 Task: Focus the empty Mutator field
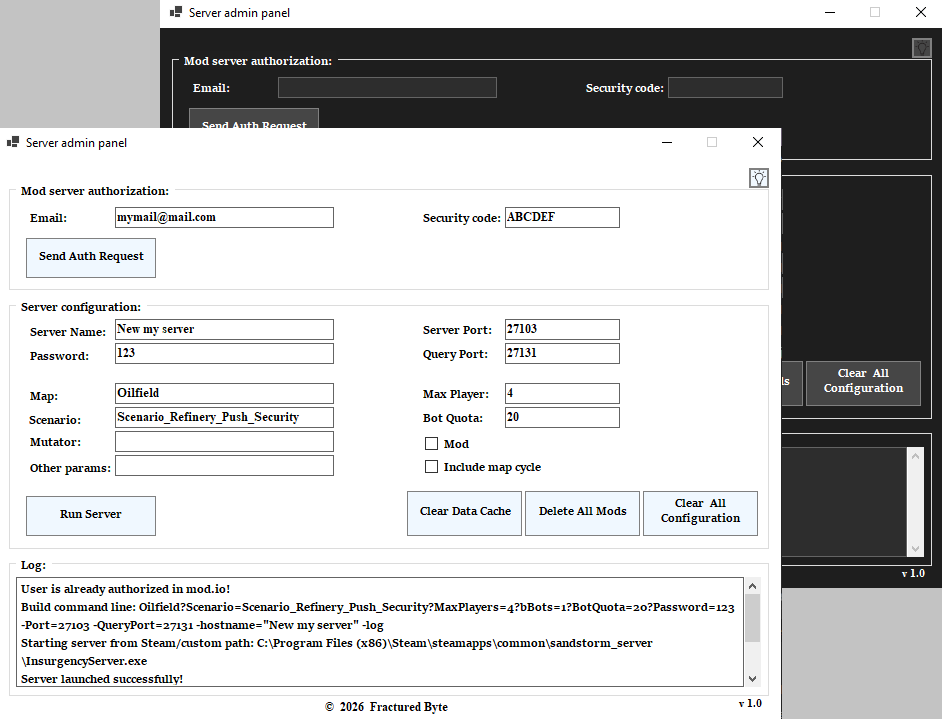224,441
